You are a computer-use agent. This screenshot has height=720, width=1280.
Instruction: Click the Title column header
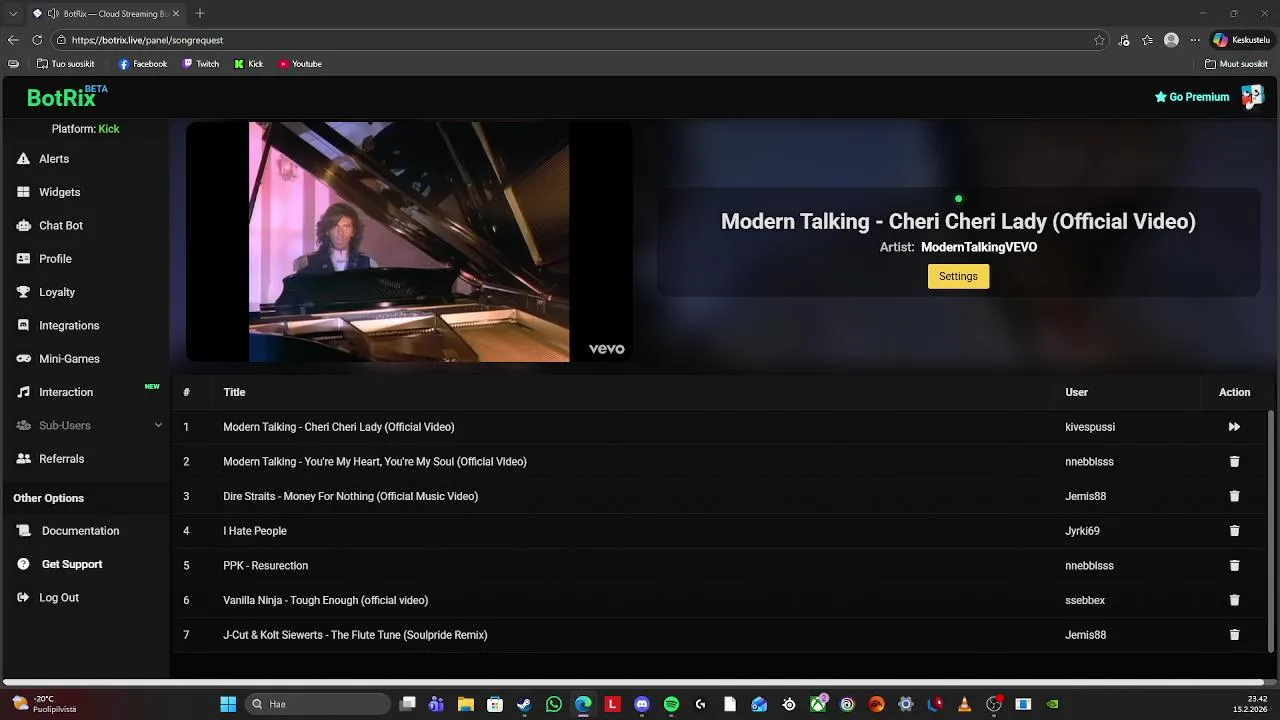coord(234,392)
